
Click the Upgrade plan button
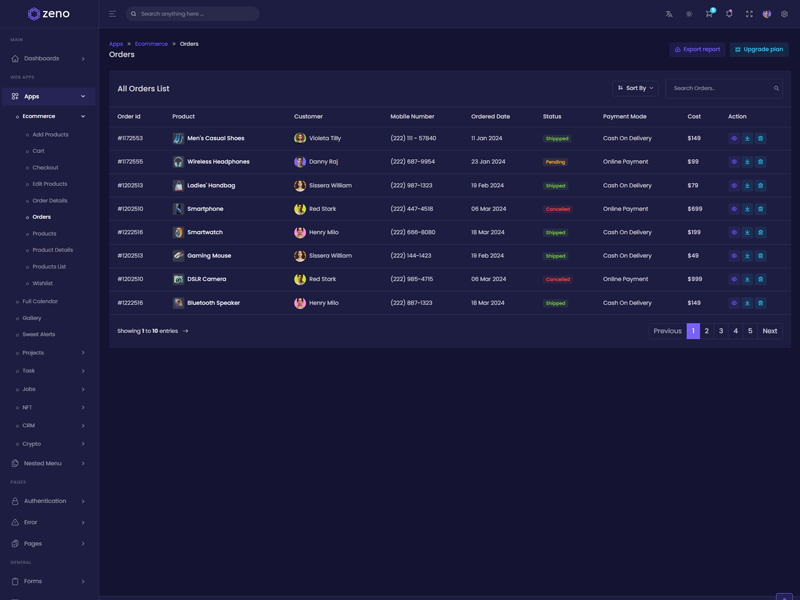(759, 49)
